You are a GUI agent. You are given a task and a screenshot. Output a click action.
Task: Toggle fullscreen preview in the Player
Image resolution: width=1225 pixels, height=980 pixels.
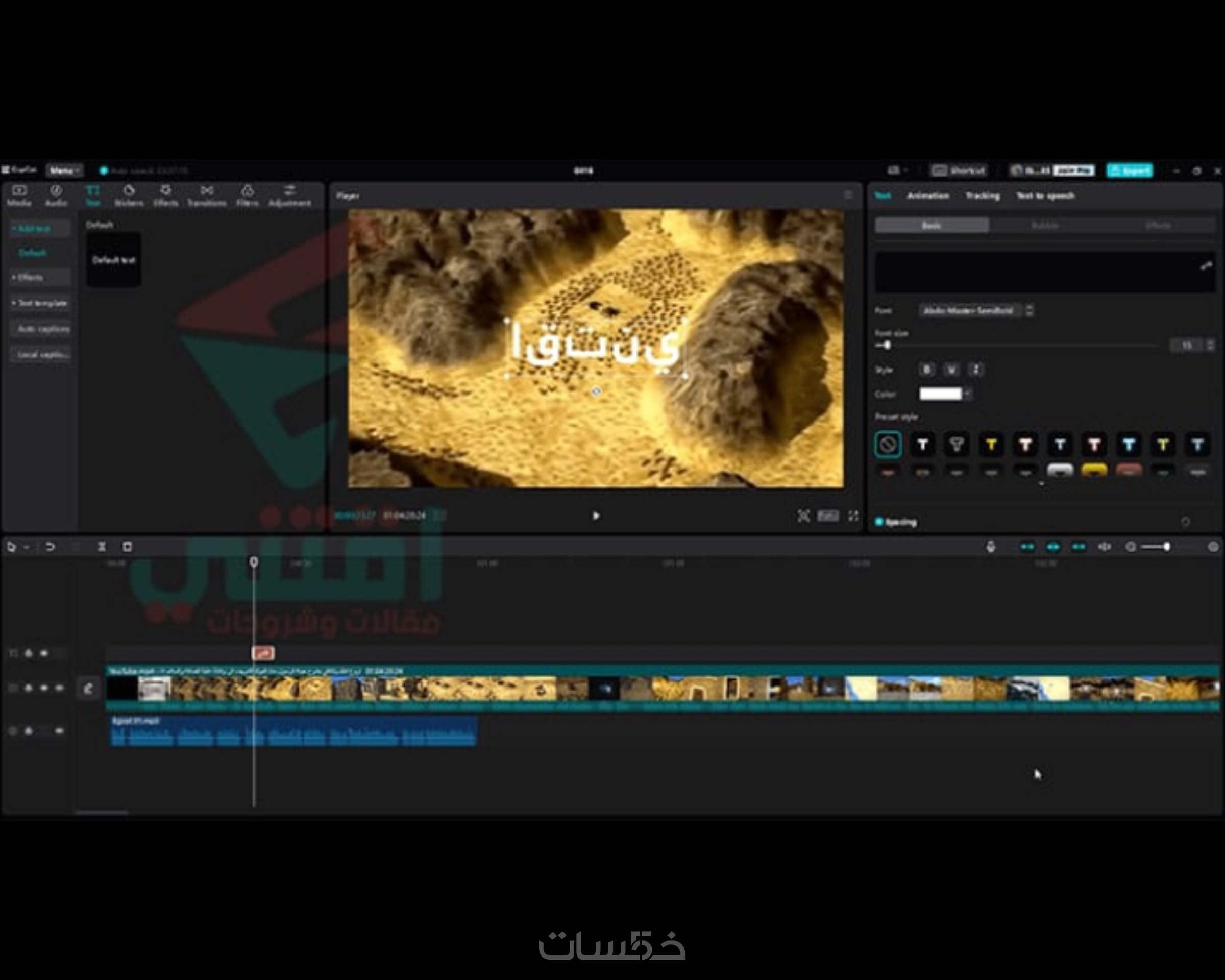point(853,516)
